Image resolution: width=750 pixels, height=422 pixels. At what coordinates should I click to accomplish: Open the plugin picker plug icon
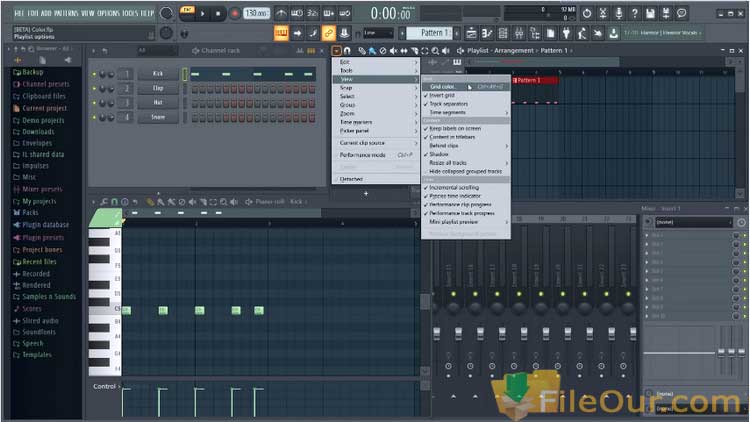(566, 33)
